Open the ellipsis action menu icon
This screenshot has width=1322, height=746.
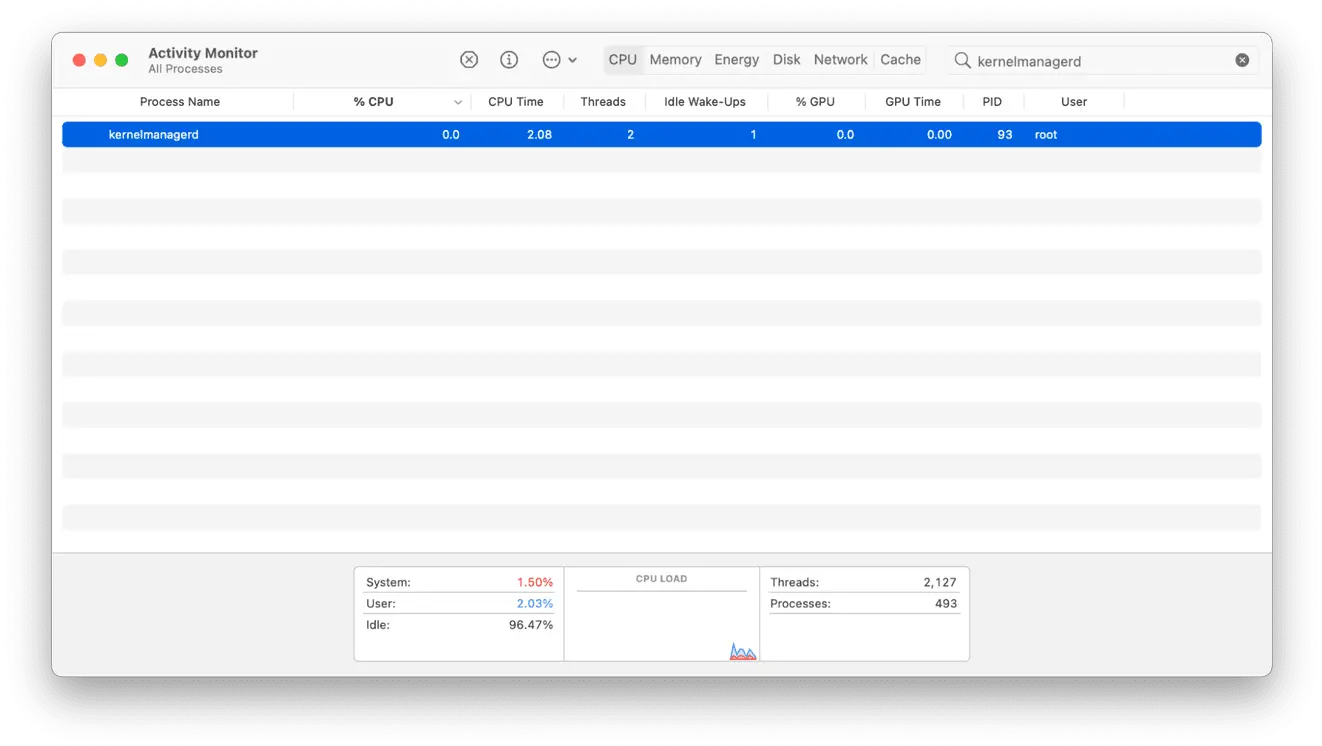(x=551, y=60)
